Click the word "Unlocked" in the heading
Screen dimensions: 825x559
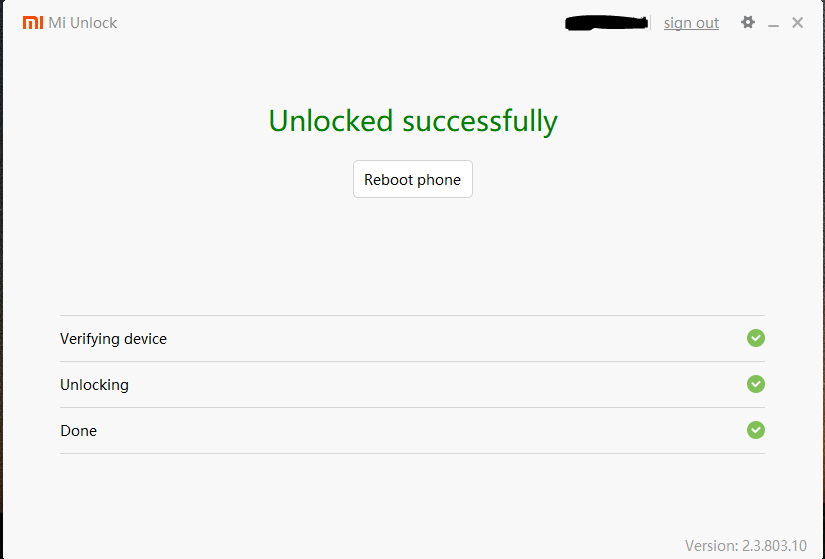tap(330, 121)
